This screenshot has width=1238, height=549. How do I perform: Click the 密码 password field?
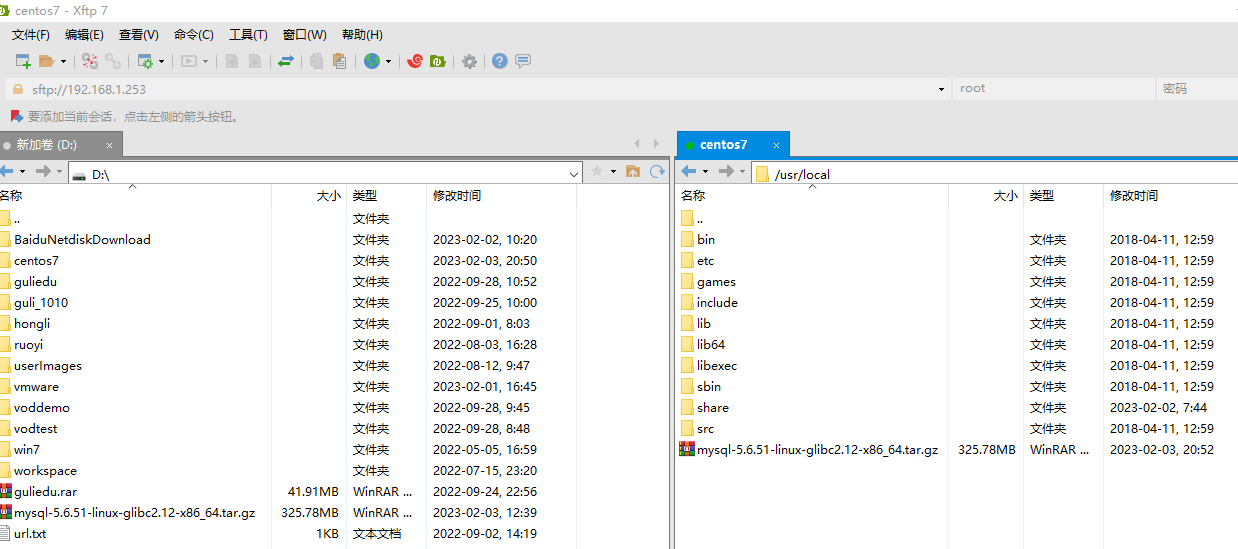tap(1197, 89)
